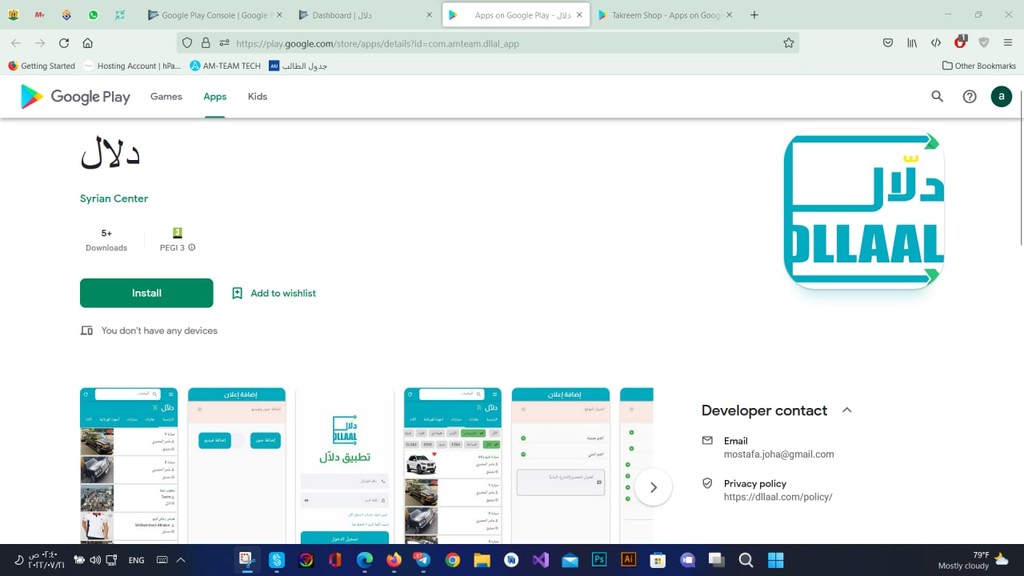Screen dimensions: 1024x576
Task: Click the 5+ Downloads text
Action: (106, 240)
